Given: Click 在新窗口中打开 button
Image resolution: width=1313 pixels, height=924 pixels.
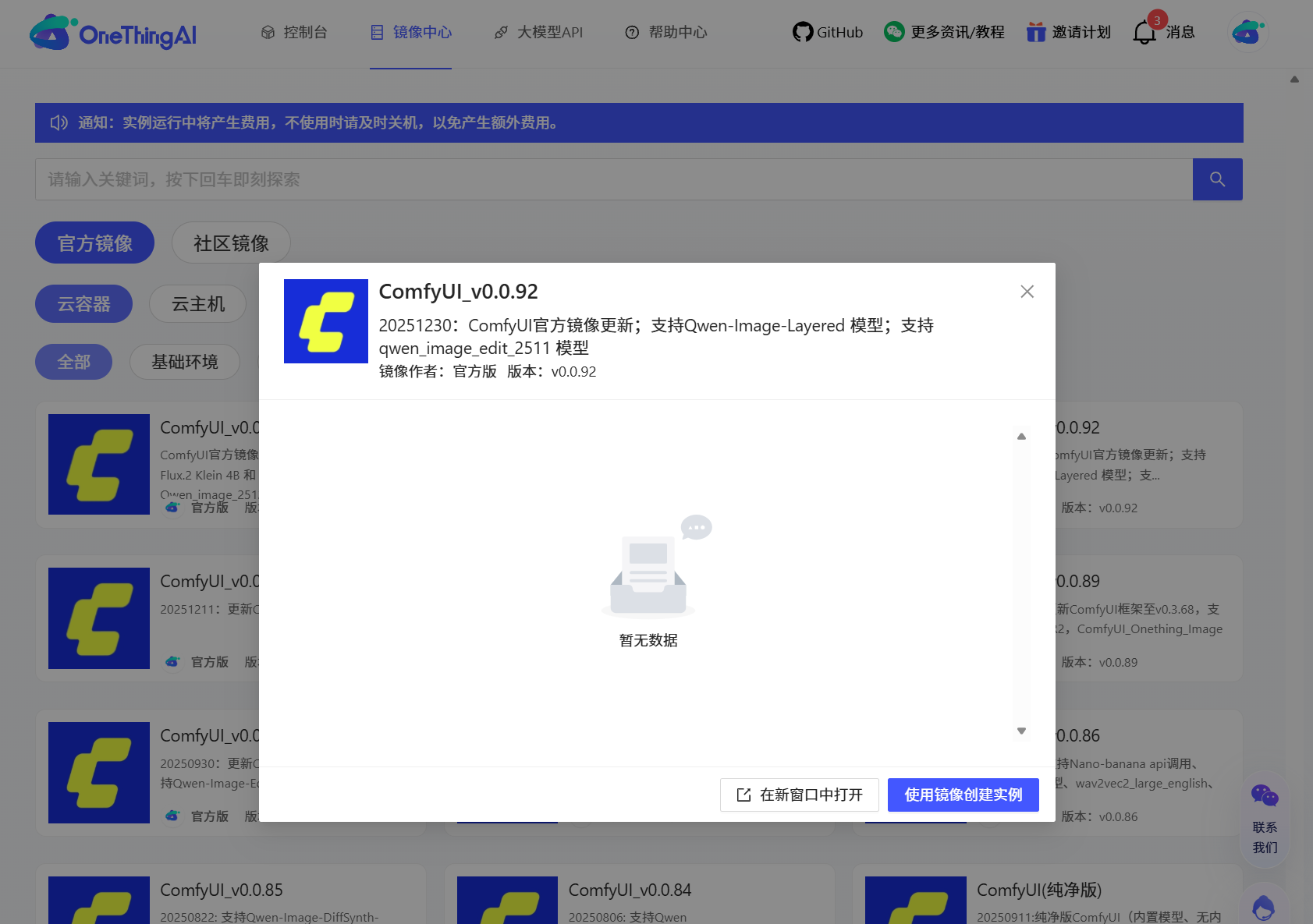Looking at the screenshot, I should tap(799, 795).
